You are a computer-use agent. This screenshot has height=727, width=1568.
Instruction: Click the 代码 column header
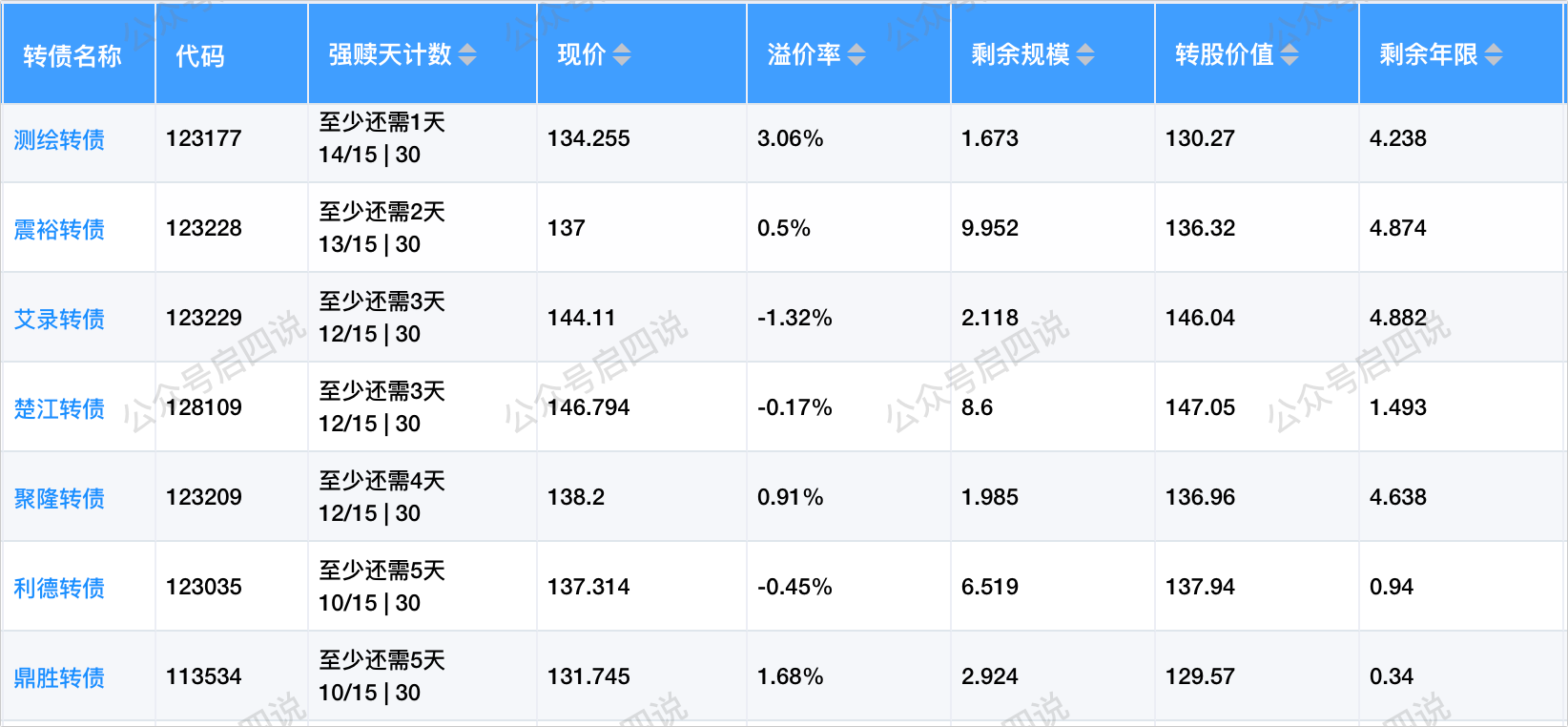pos(200,56)
